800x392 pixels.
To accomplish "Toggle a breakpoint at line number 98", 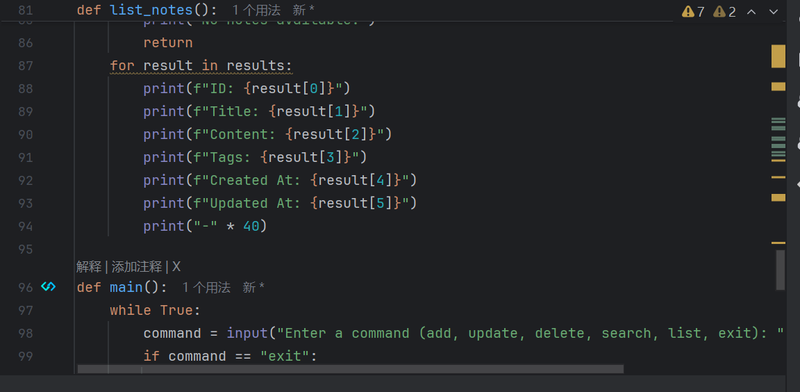I will click(x=26, y=333).
